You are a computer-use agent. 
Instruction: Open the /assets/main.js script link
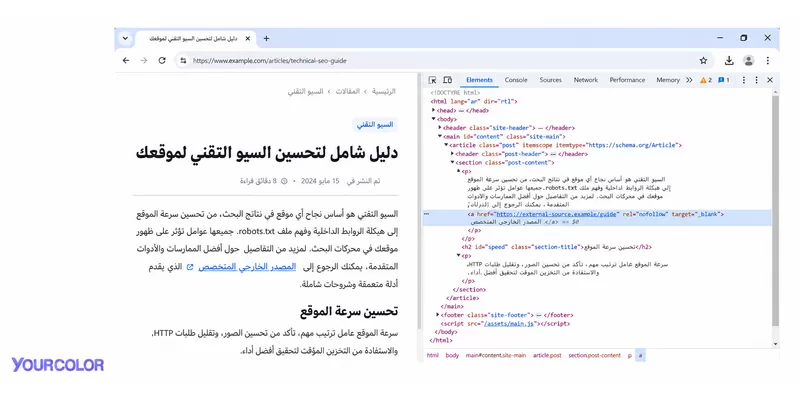tap(510, 323)
